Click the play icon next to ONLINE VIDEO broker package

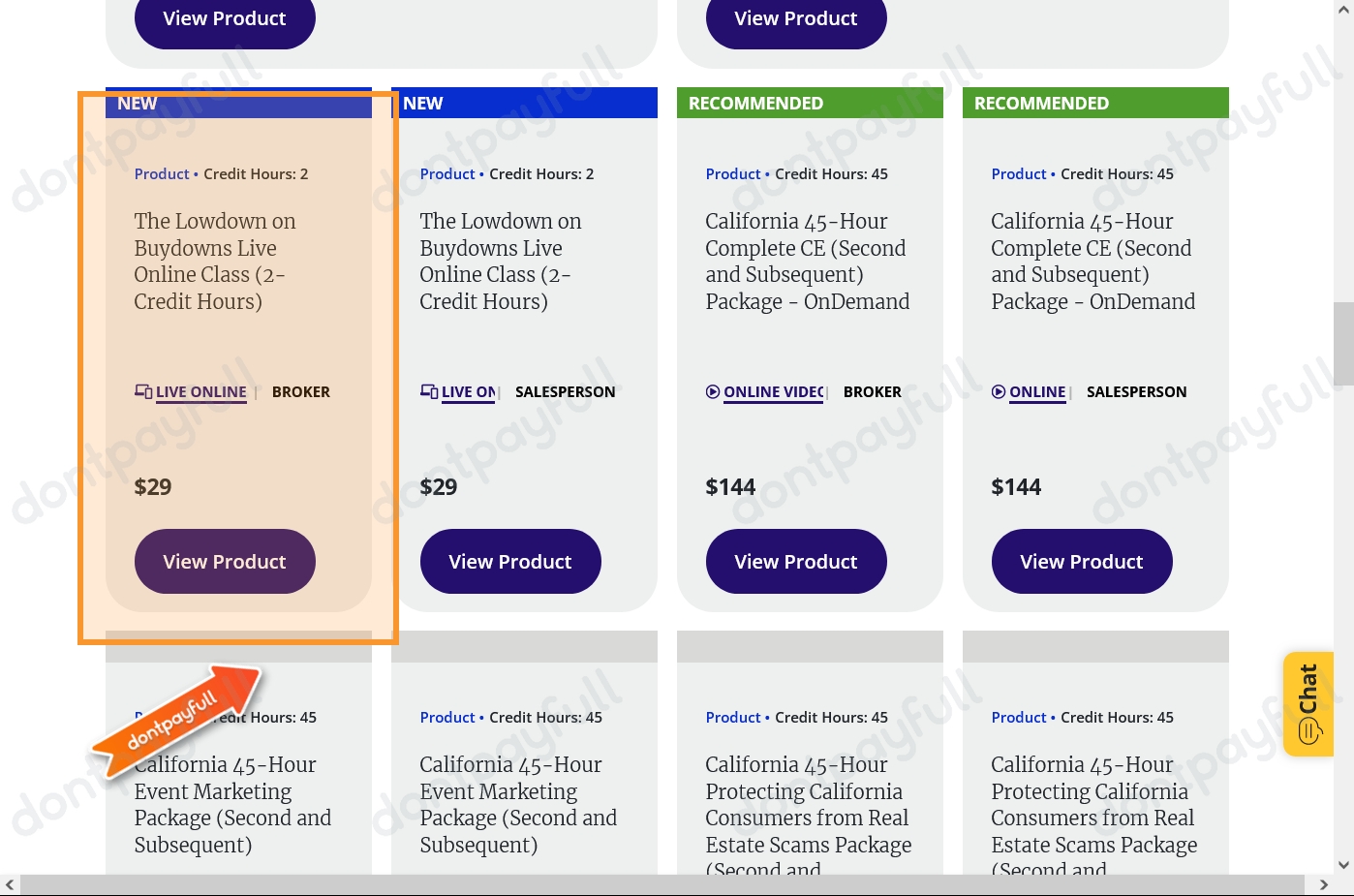tap(713, 391)
